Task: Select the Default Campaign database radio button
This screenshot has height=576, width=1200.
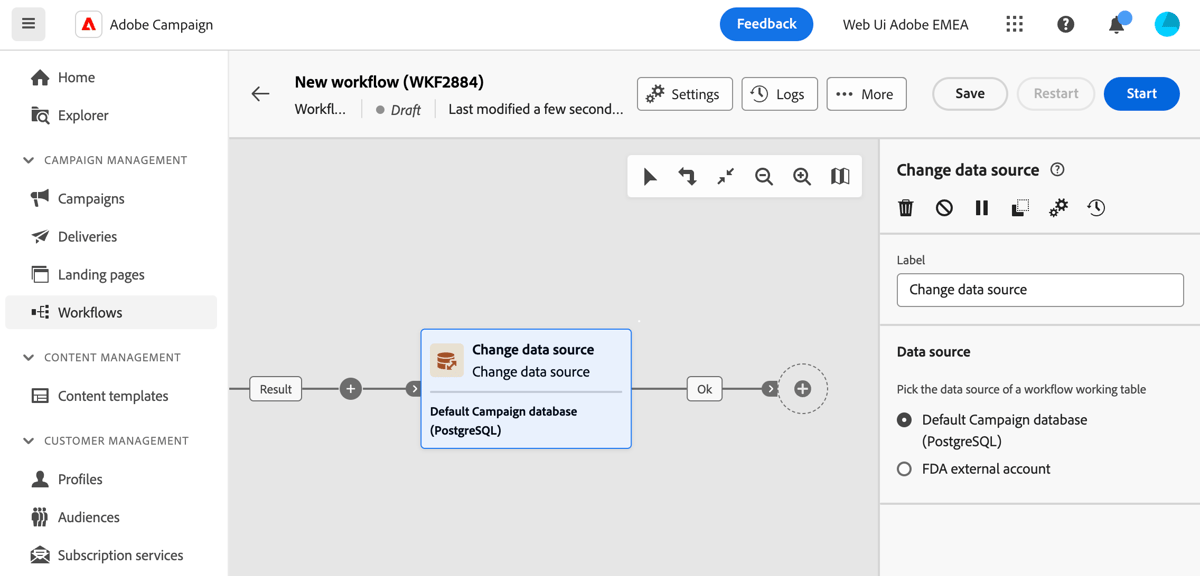Action: point(903,419)
